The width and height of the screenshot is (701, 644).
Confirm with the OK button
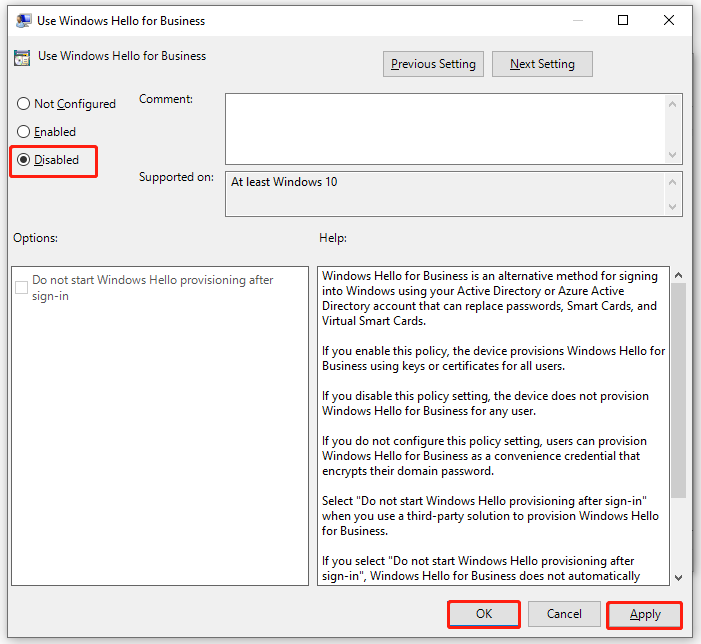pyautogui.click(x=484, y=614)
